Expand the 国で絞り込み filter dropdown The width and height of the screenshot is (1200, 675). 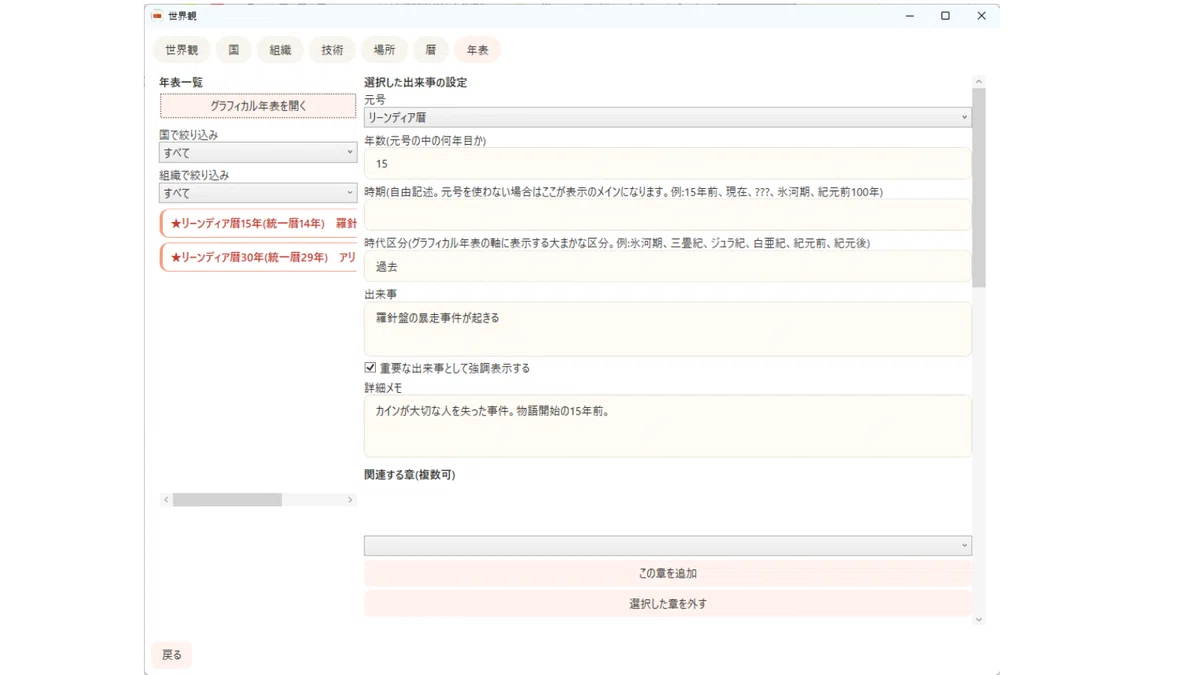[x=258, y=153]
